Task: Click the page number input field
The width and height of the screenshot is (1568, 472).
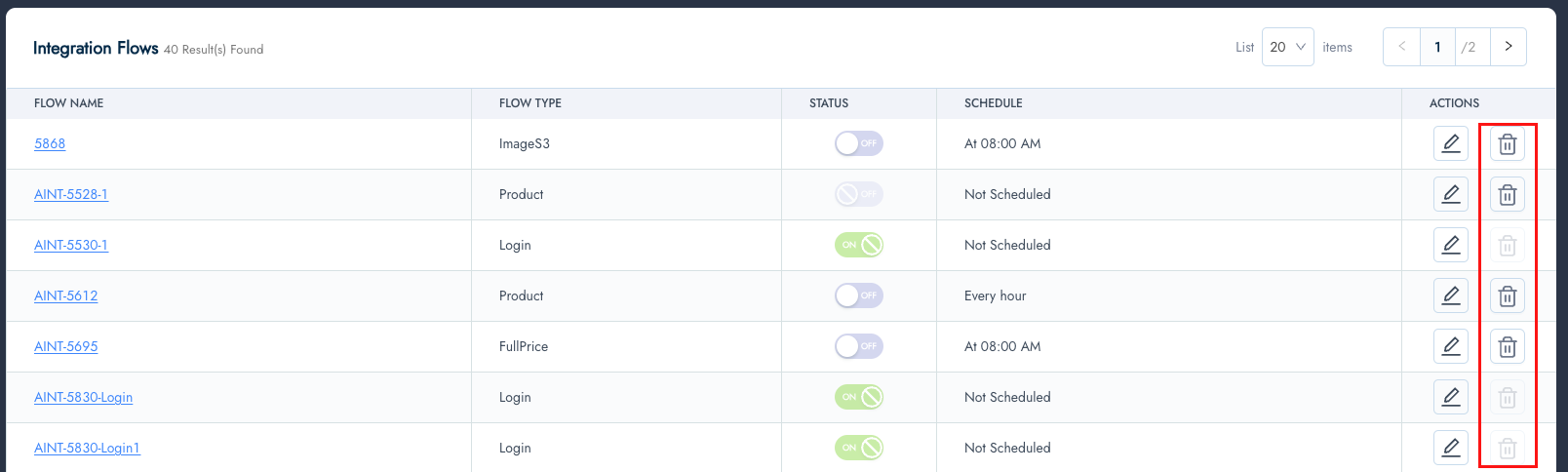Action: tap(1437, 47)
